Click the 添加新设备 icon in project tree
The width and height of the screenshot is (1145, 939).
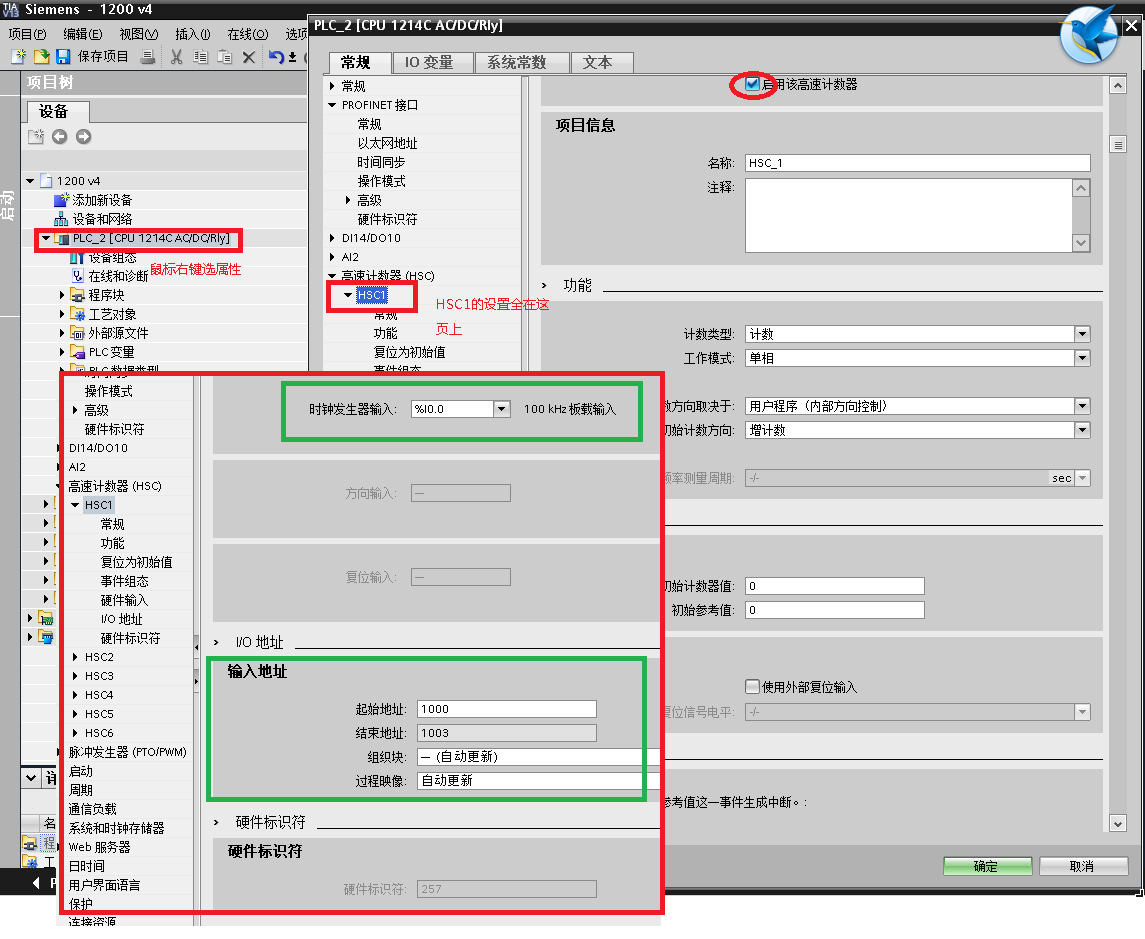[61, 199]
